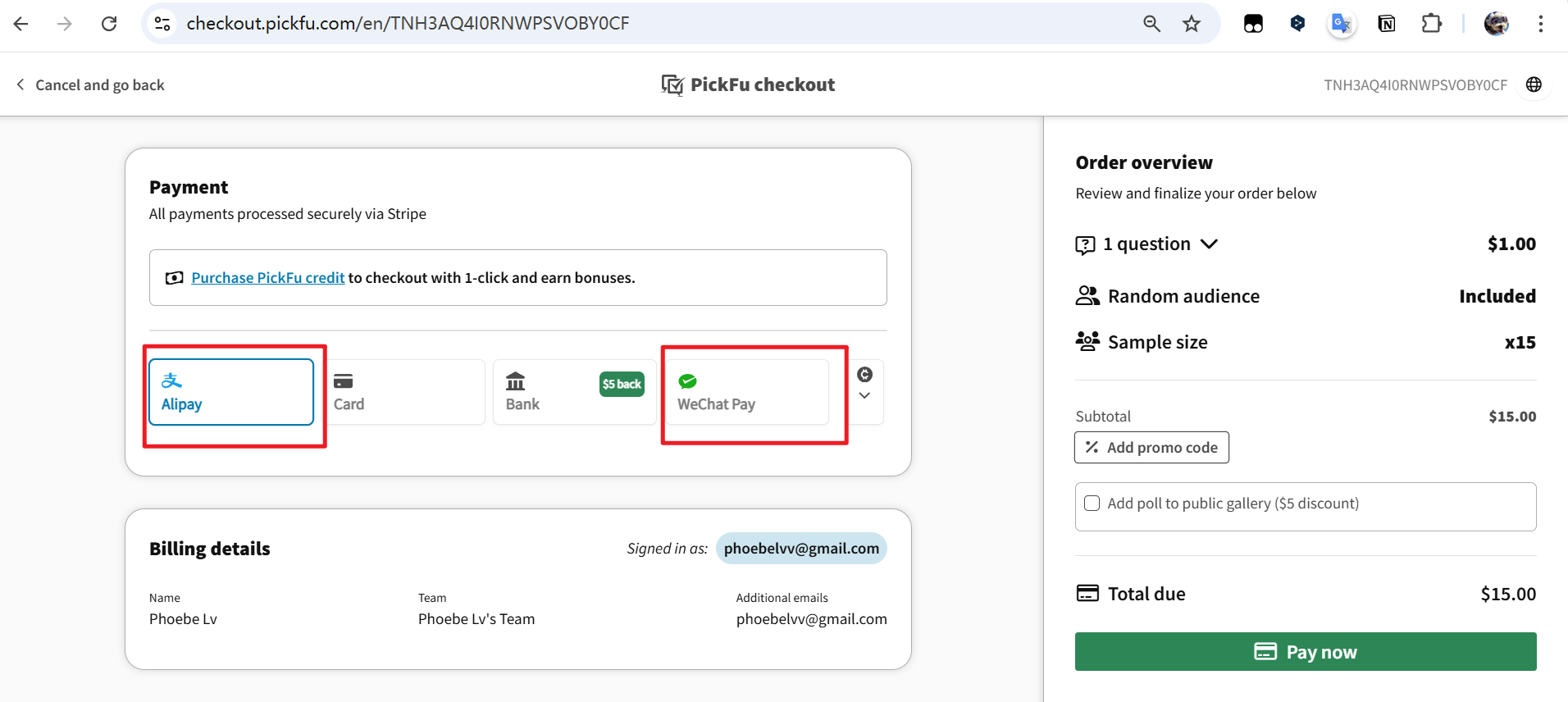Select Bank payment with $5 back
Viewport: 1568px width, 702px height.
click(x=575, y=392)
